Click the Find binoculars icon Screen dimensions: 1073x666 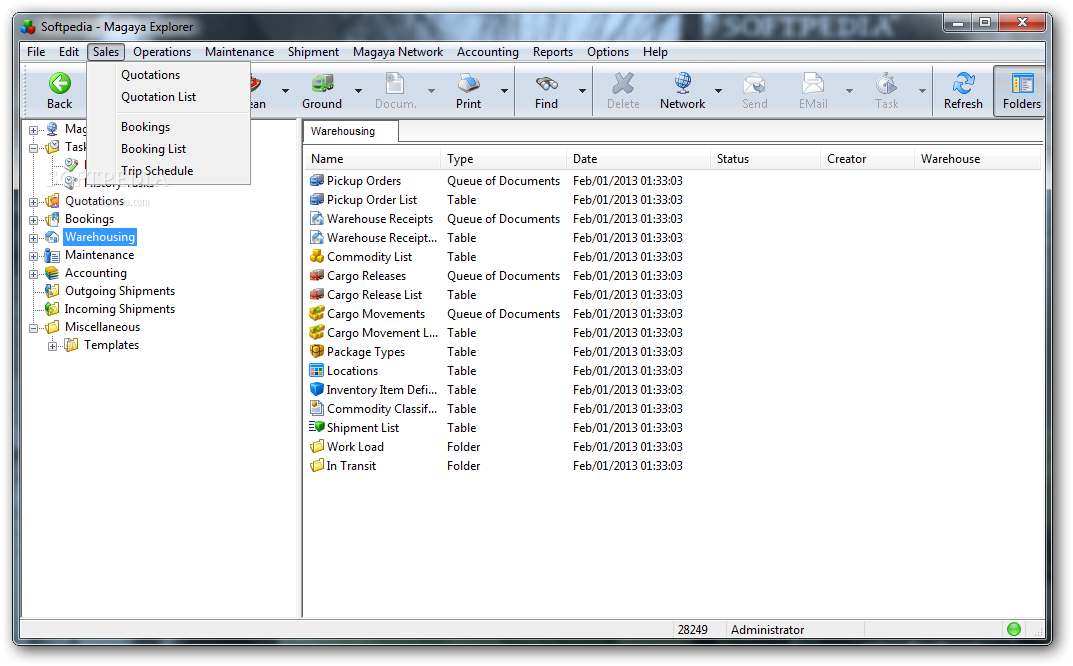click(546, 84)
